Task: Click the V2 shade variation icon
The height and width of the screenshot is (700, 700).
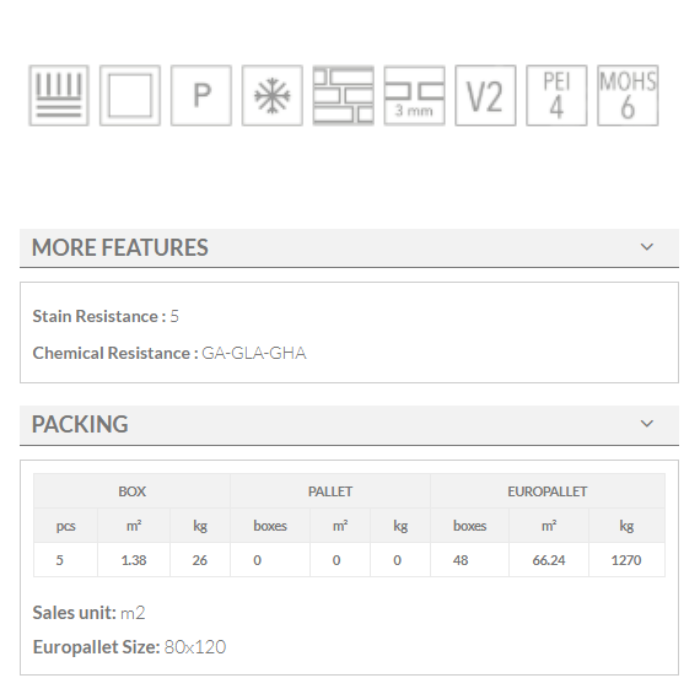Action: pos(485,96)
